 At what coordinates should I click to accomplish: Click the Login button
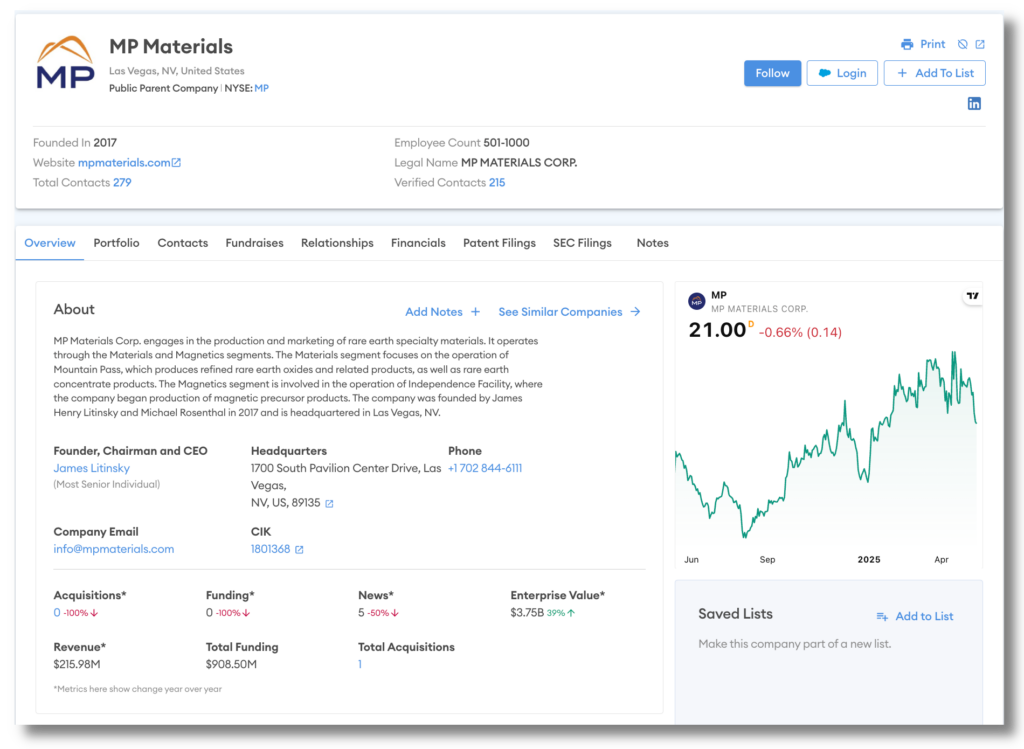click(842, 73)
